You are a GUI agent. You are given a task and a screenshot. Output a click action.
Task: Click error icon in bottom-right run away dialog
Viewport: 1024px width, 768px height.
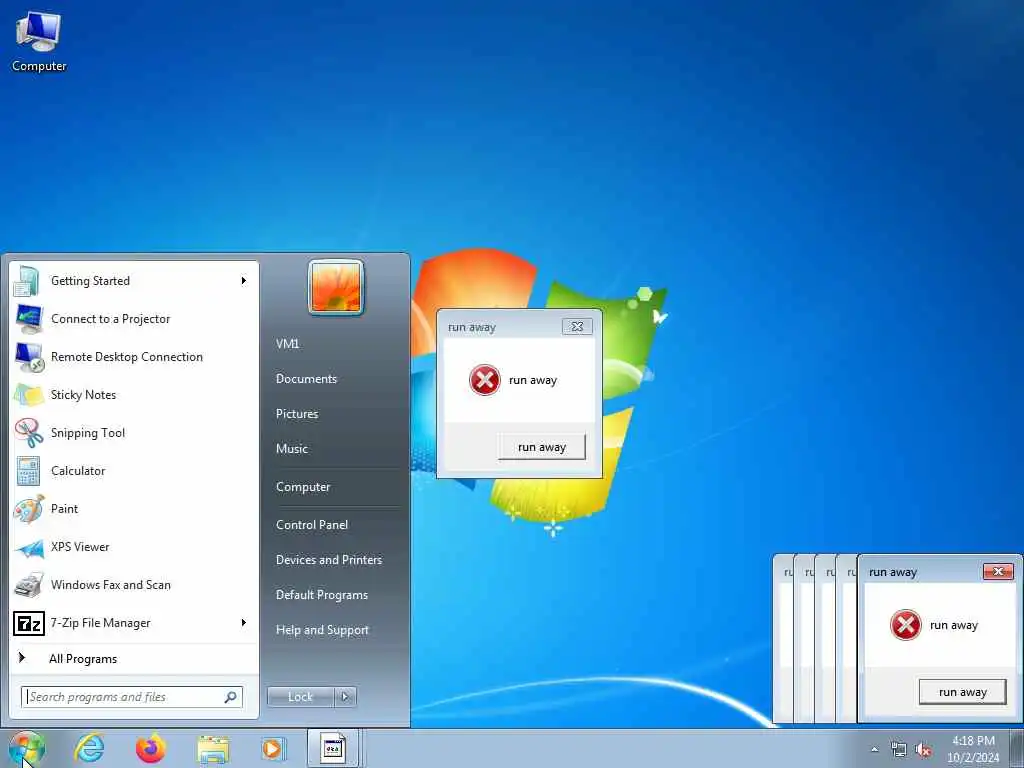(x=906, y=625)
